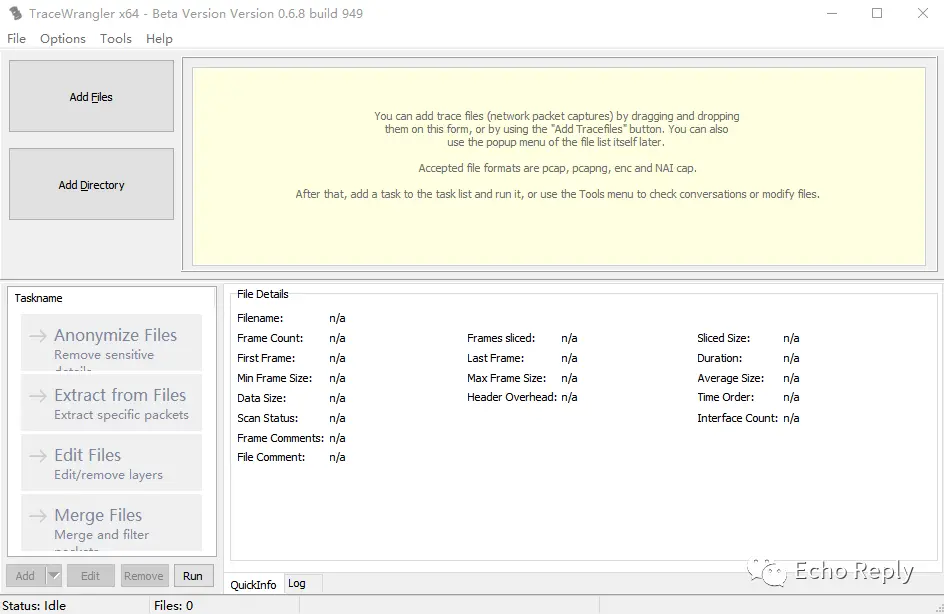
Task: Click the Min Frame Size label
Action: (275, 378)
